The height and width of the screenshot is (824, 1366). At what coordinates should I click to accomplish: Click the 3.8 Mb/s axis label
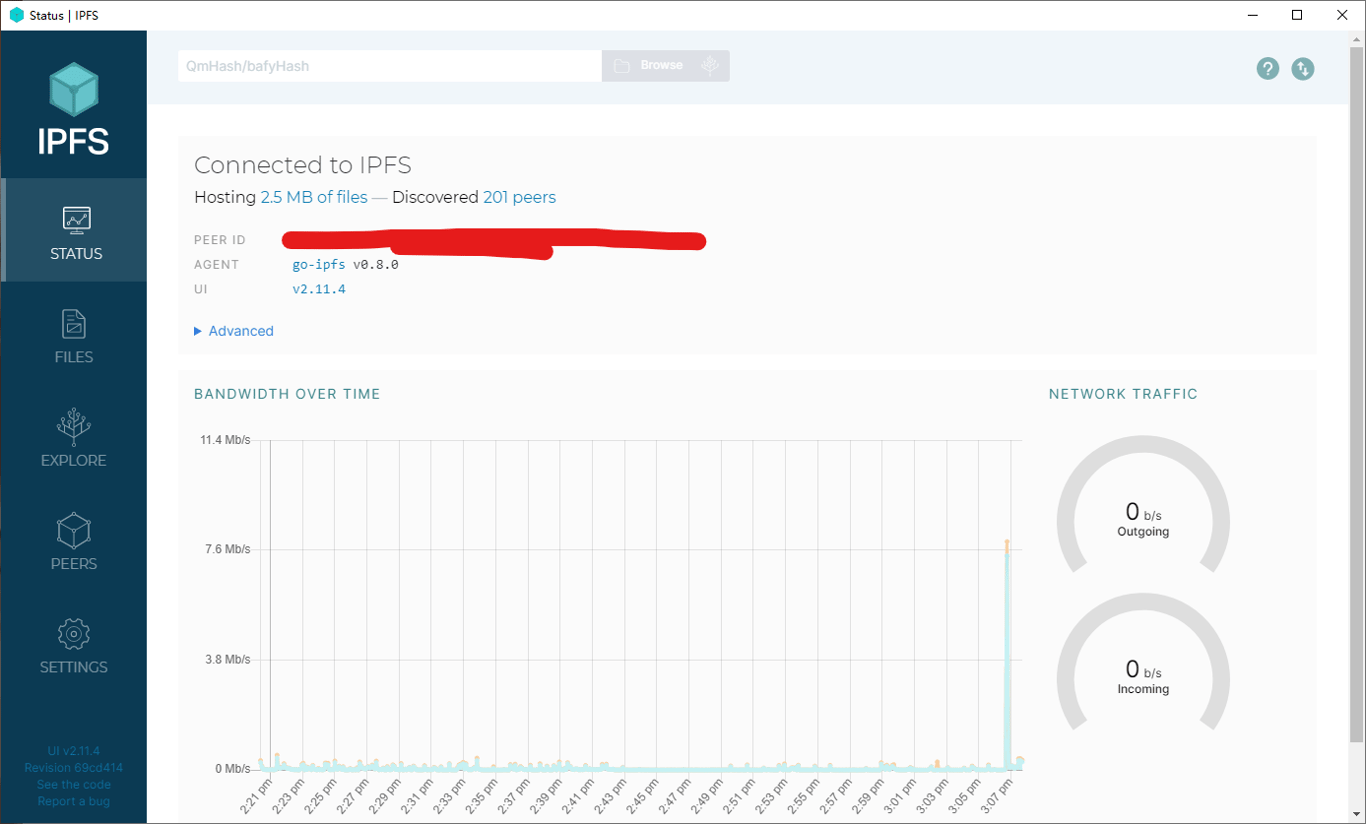229,659
